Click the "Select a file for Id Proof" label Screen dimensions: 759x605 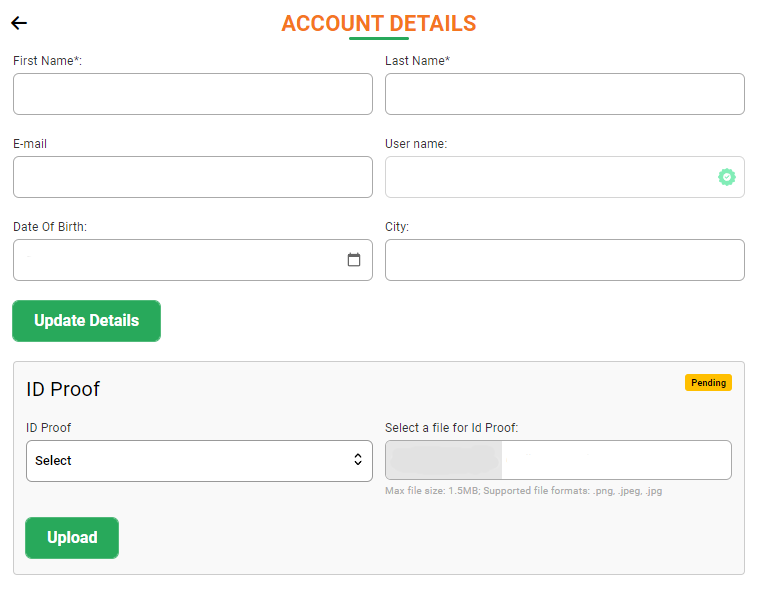[x=451, y=428]
